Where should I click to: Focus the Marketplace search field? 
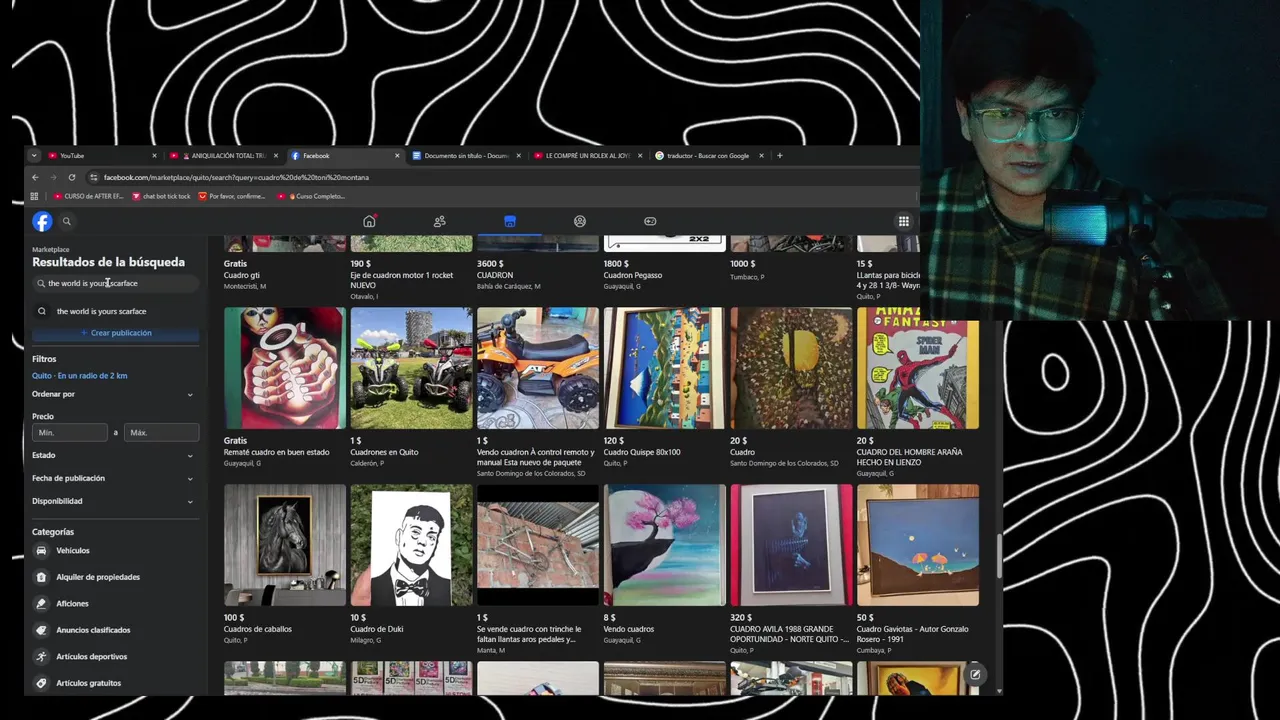pos(114,283)
